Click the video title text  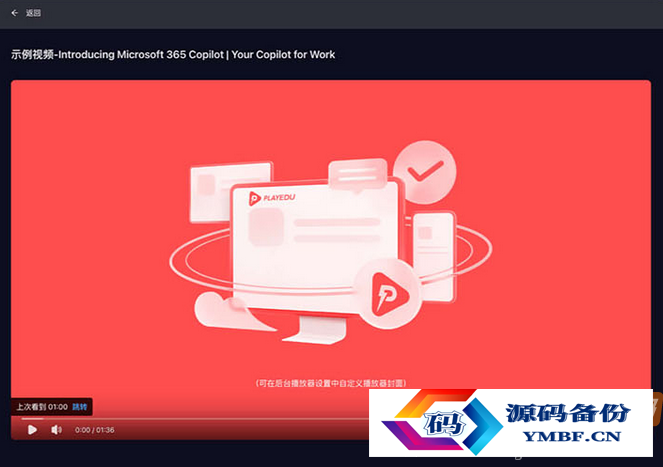tap(173, 55)
